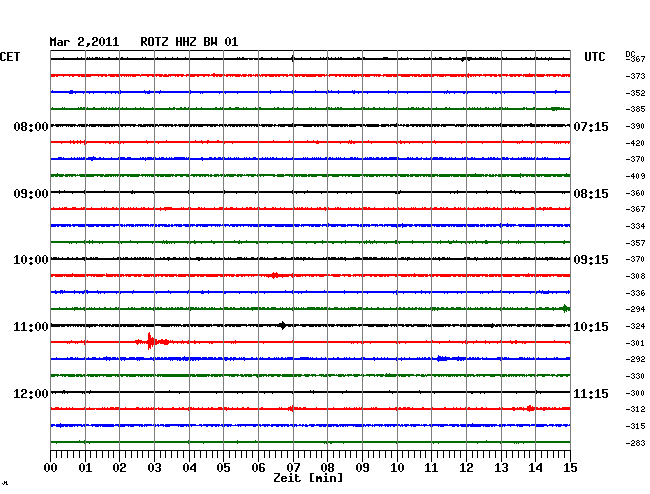Image resolution: width=650 pixels, height=494 pixels.
Task: Click the DC offset value "-336"
Action: click(x=635, y=293)
